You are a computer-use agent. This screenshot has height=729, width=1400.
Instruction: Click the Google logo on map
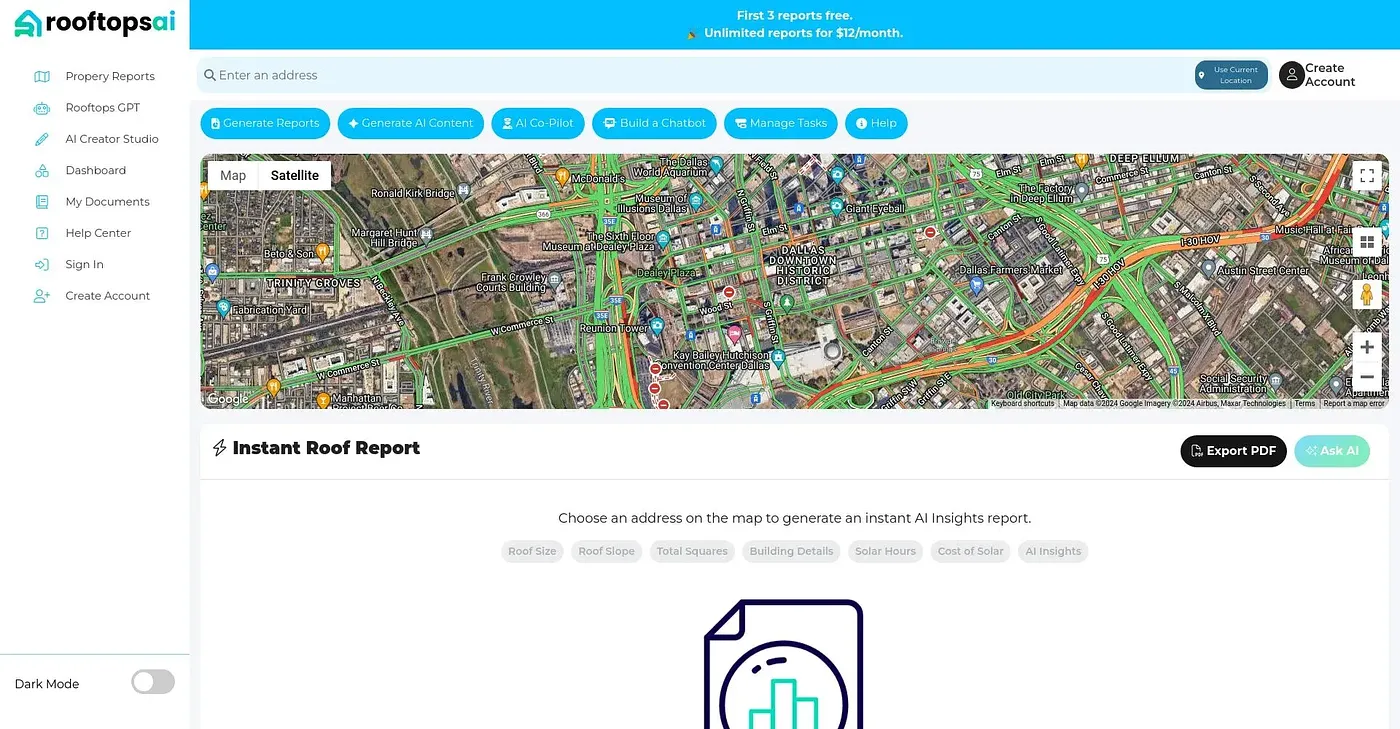[228, 399]
